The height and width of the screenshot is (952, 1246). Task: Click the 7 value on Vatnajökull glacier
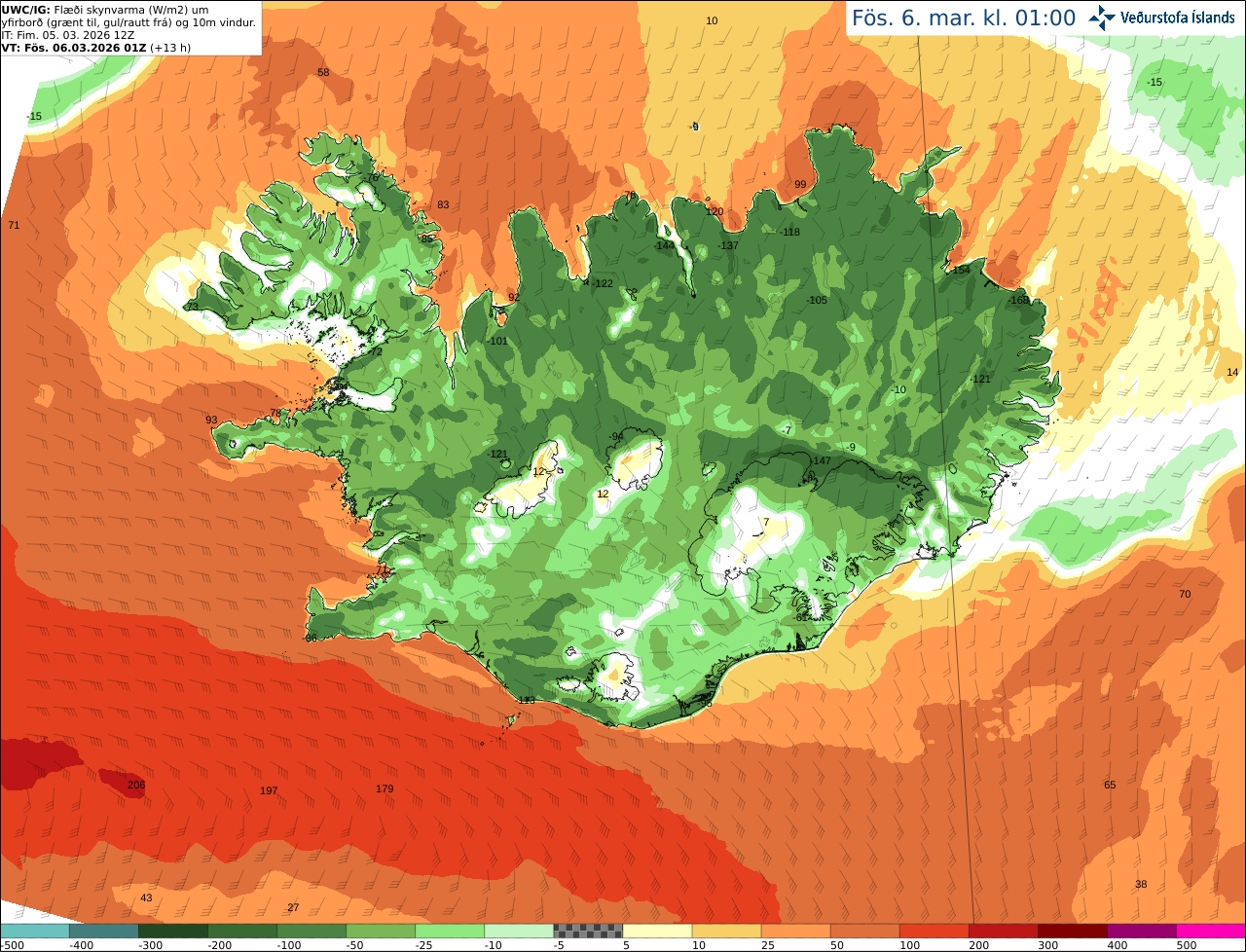pos(766,522)
